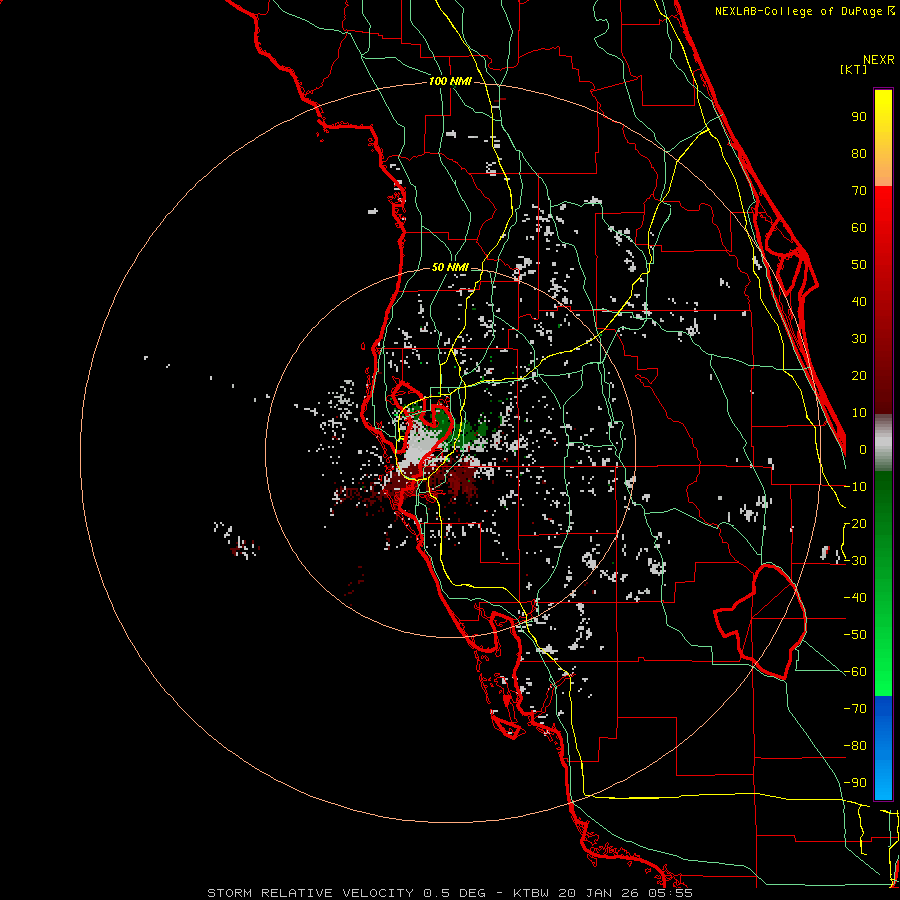Click the -10 value on velocity scale

pos(855,487)
